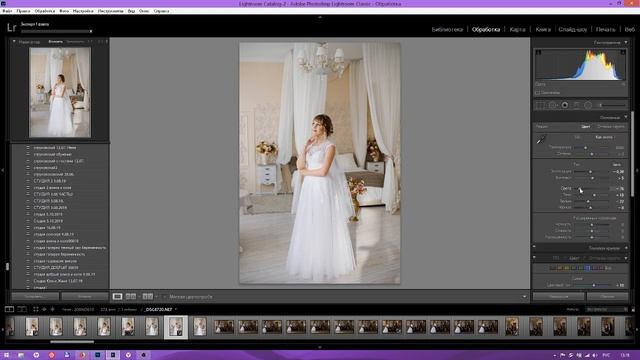
Task: Set treatment to Черно-белое
Action: coord(611,127)
